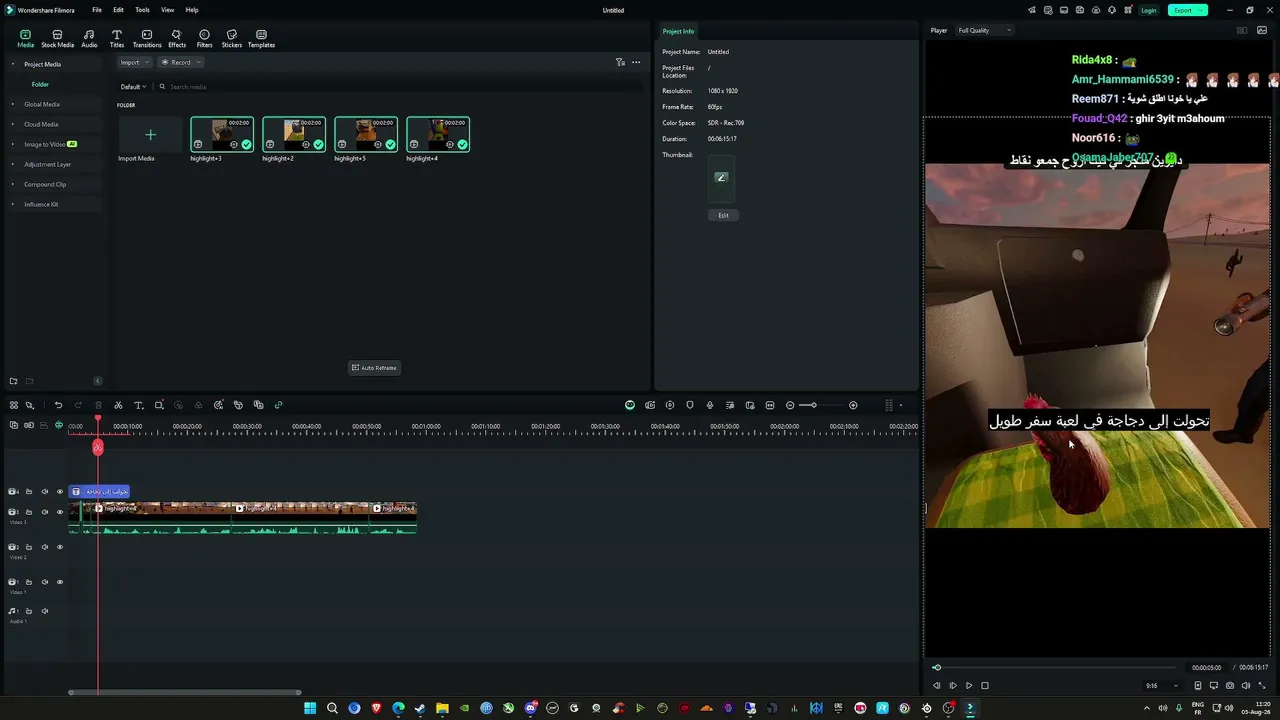Zoom in the timeline with plus icon
The width and height of the screenshot is (1280, 720).
[x=853, y=405]
